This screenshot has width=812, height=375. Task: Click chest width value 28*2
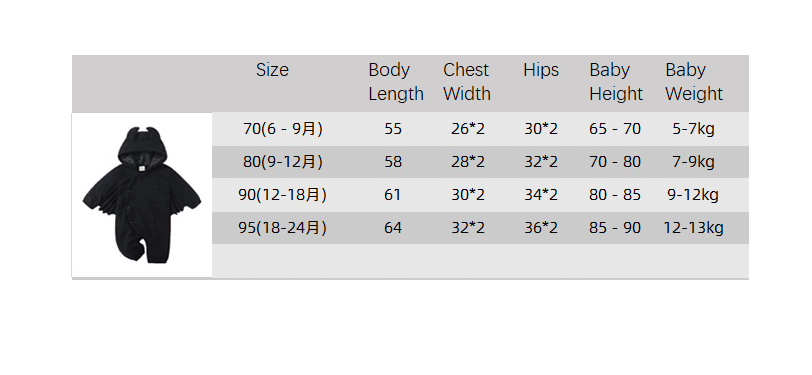tap(468, 162)
